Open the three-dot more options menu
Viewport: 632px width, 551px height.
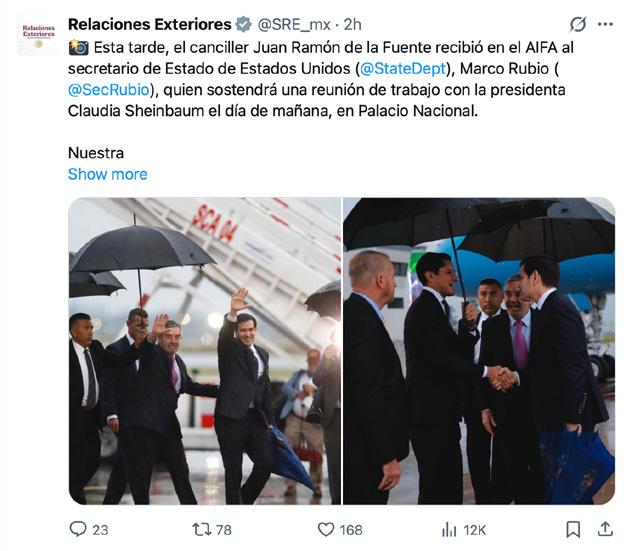(605, 24)
